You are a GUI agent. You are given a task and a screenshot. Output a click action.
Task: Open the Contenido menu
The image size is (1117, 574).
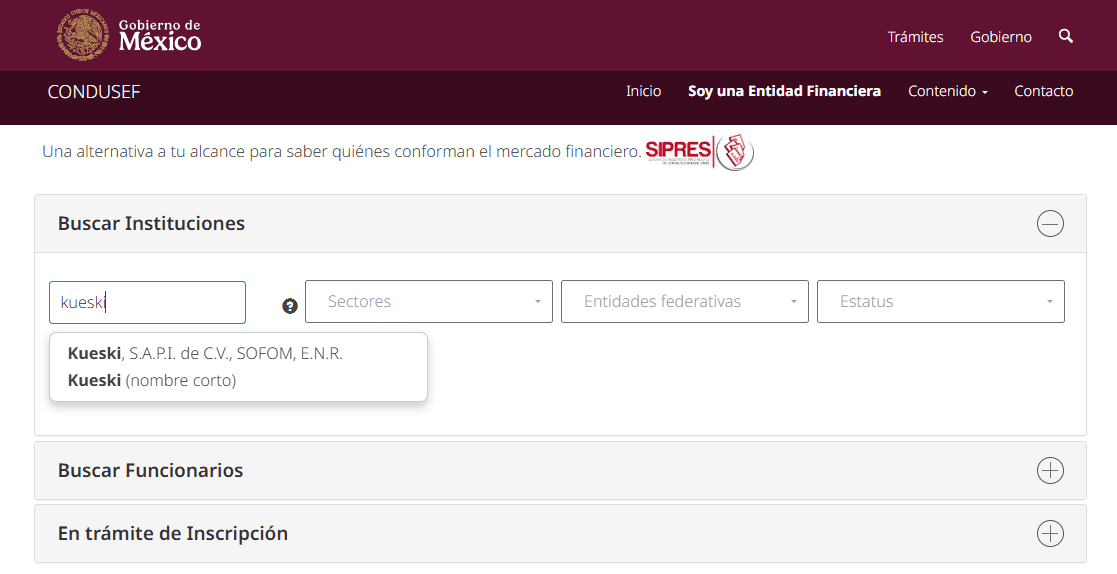pos(947,91)
